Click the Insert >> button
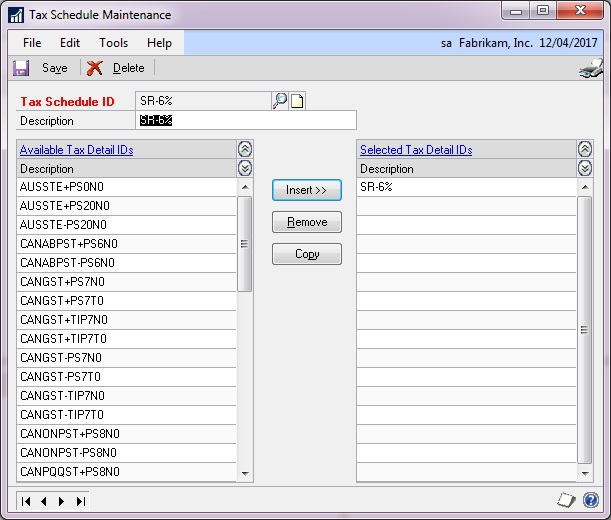This screenshot has height=520, width=611. [307, 190]
